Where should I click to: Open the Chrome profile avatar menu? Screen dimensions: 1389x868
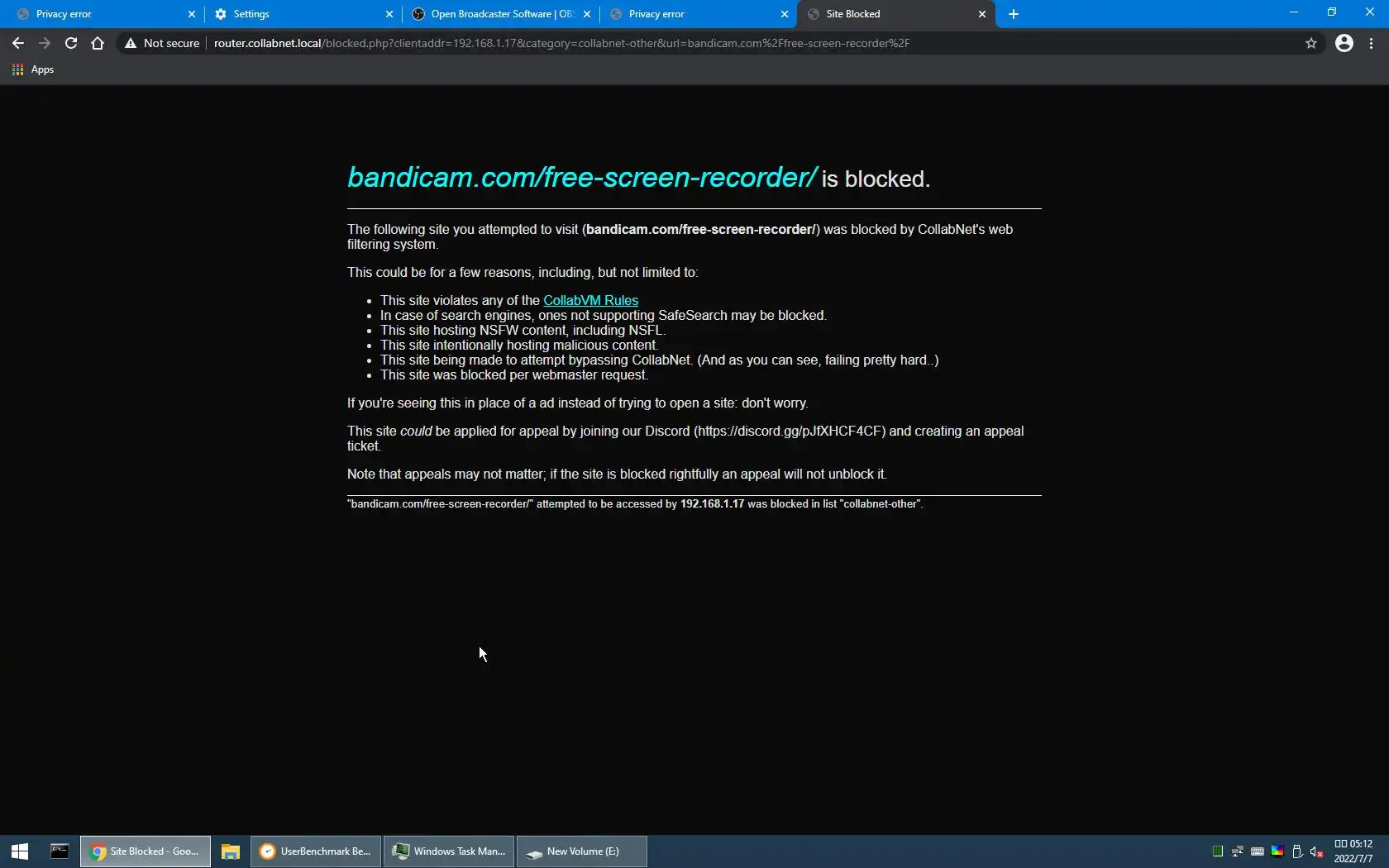pos(1344,43)
